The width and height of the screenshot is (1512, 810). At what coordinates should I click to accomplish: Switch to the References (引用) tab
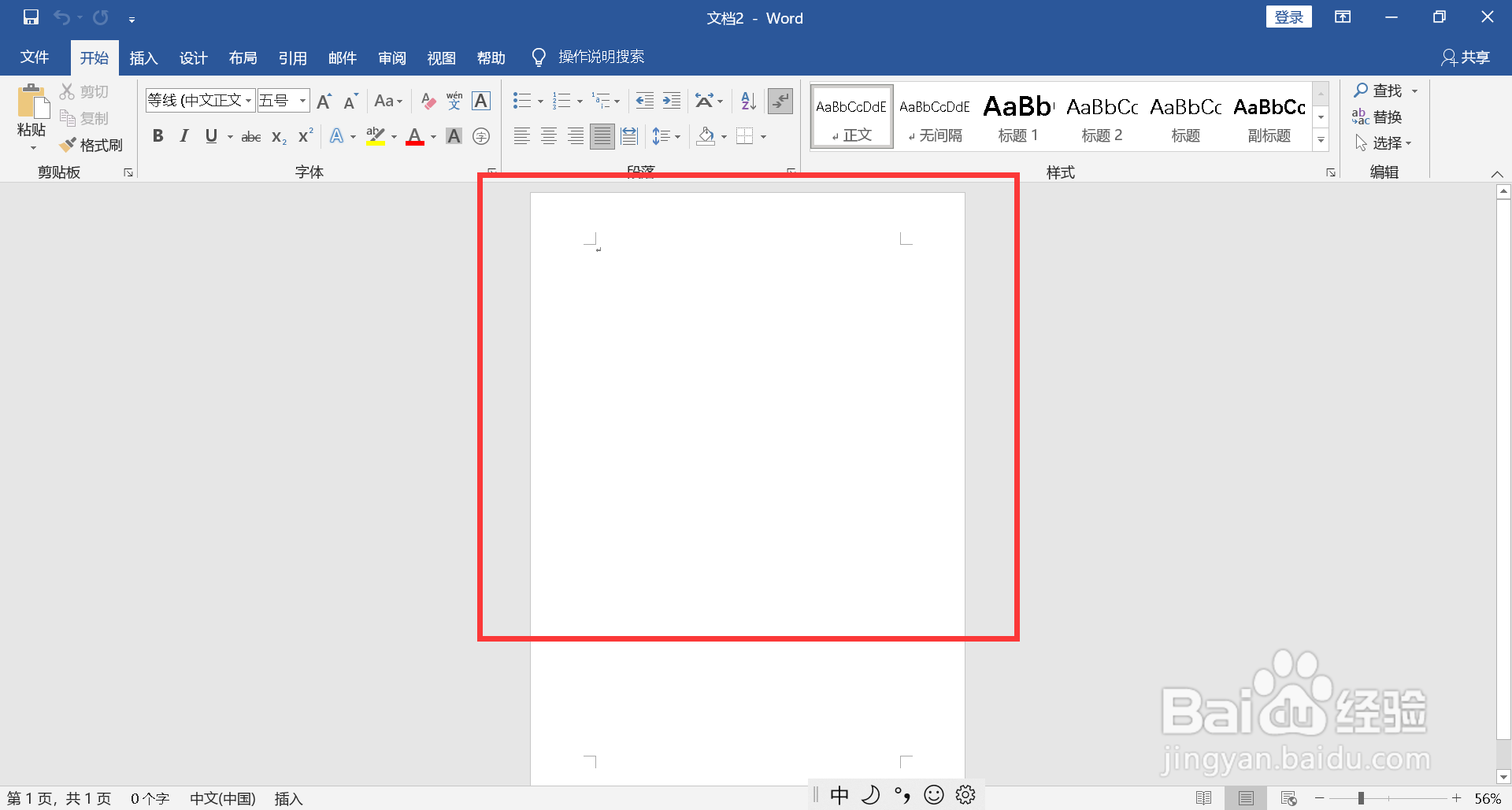(x=292, y=57)
